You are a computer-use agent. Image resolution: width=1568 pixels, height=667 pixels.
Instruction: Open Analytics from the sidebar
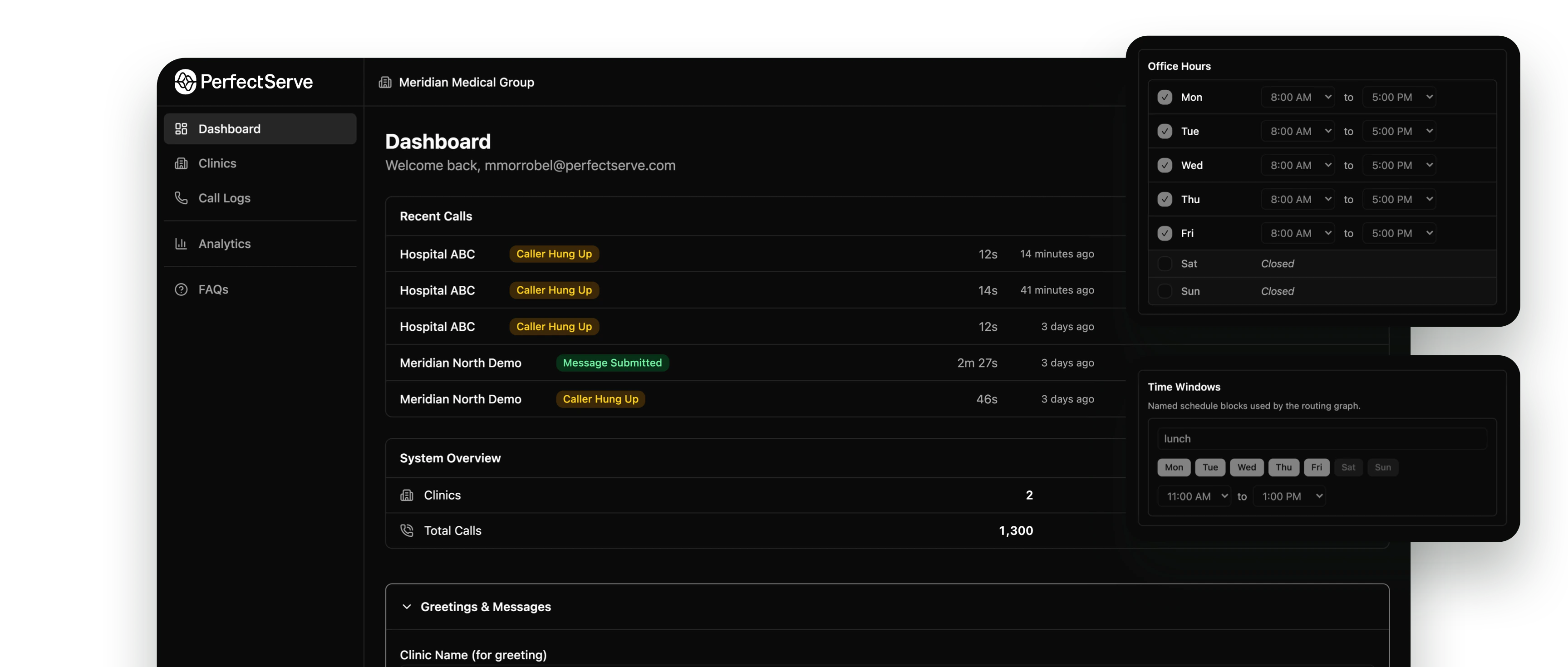coord(260,243)
